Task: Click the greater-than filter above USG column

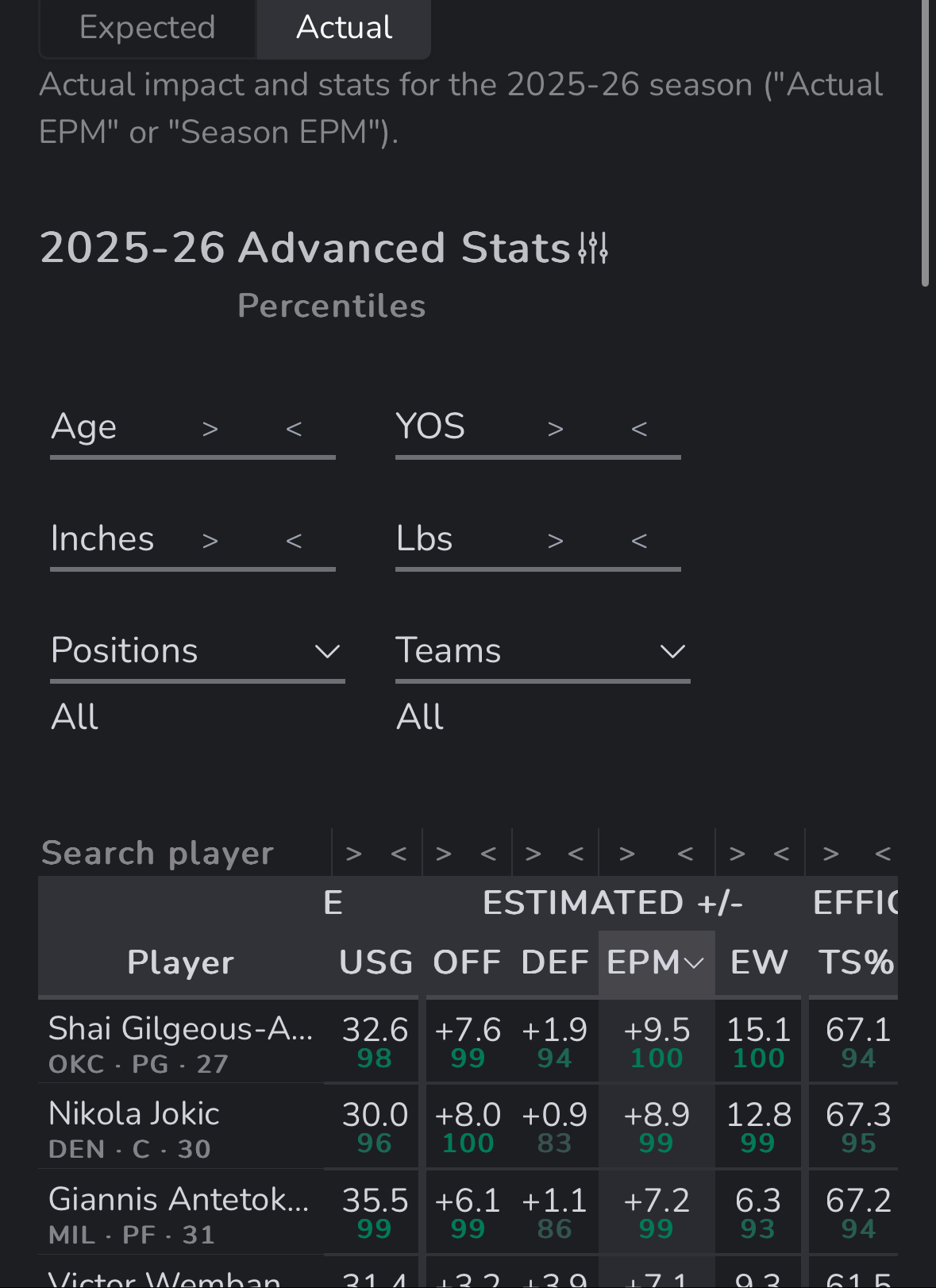Action: click(x=354, y=854)
